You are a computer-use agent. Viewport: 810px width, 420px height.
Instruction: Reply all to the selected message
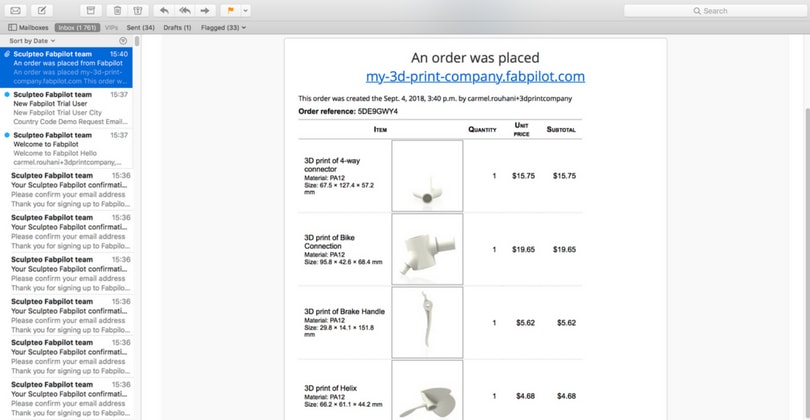(184, 10)
